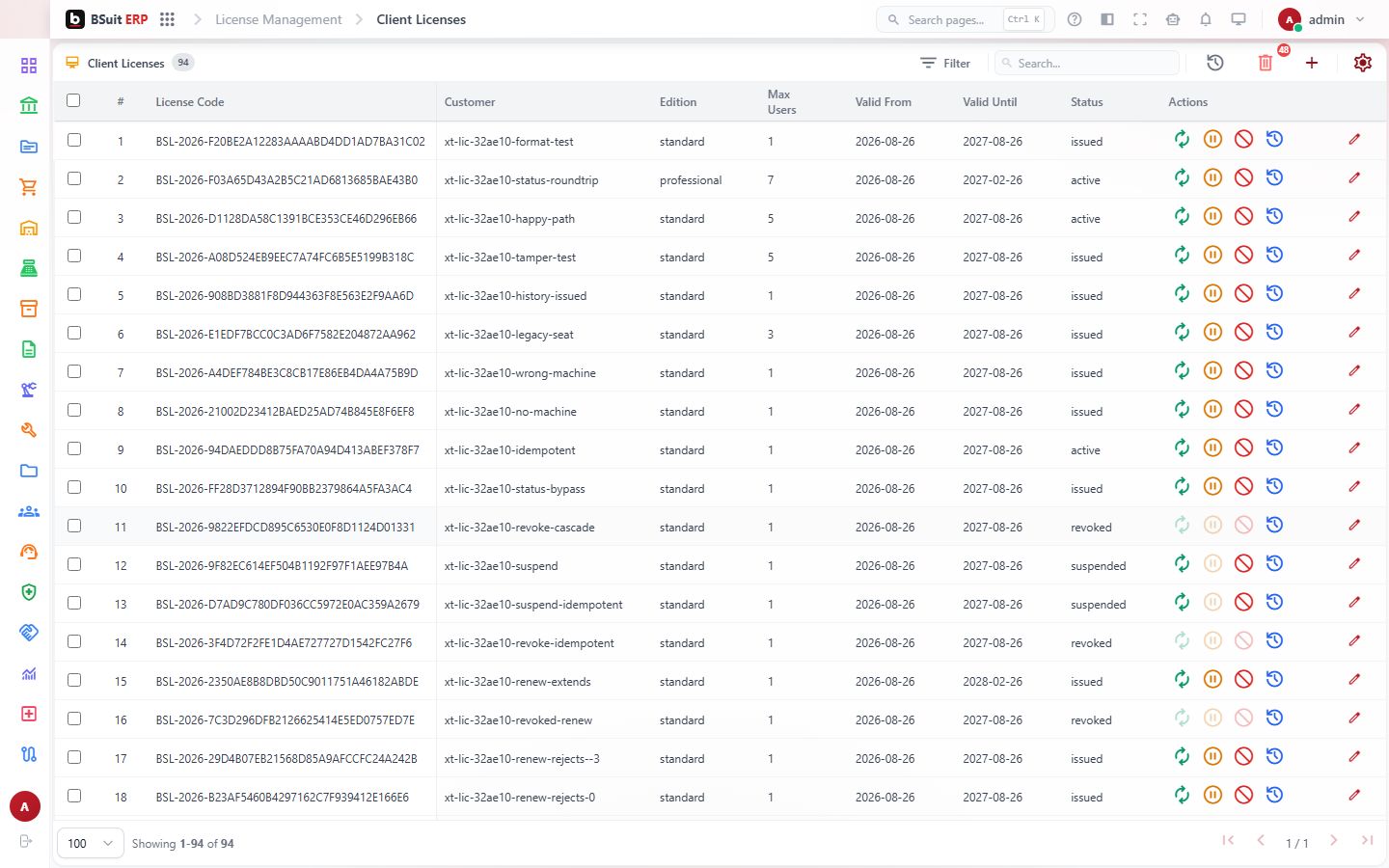This screenshot has width=1389, height=868.
Task: Edit the xt-lic-32ae10-legacy-seat license
Action: (x=1354, y=333)
